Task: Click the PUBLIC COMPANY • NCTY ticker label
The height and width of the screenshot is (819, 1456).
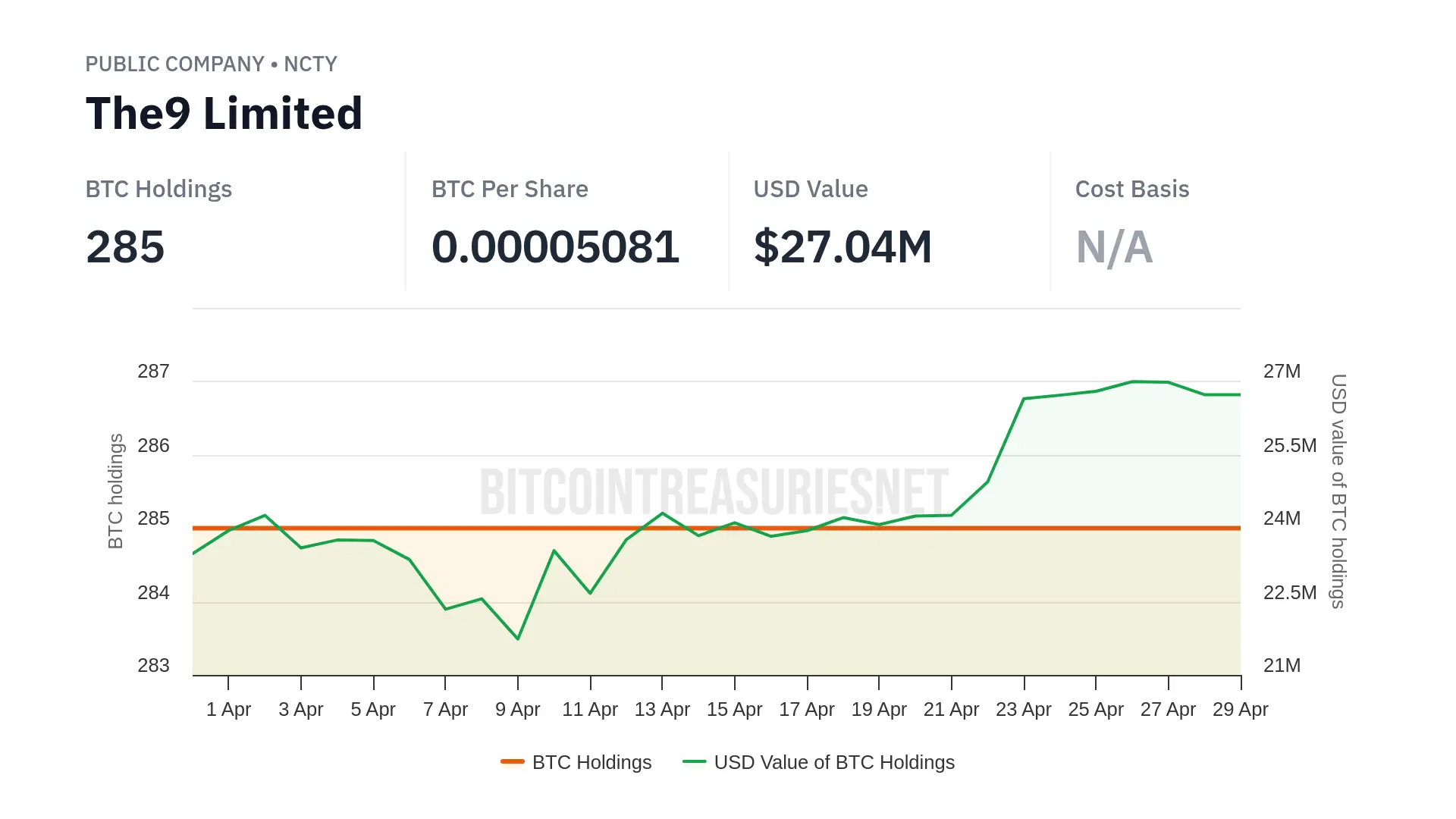Action: 211,64
